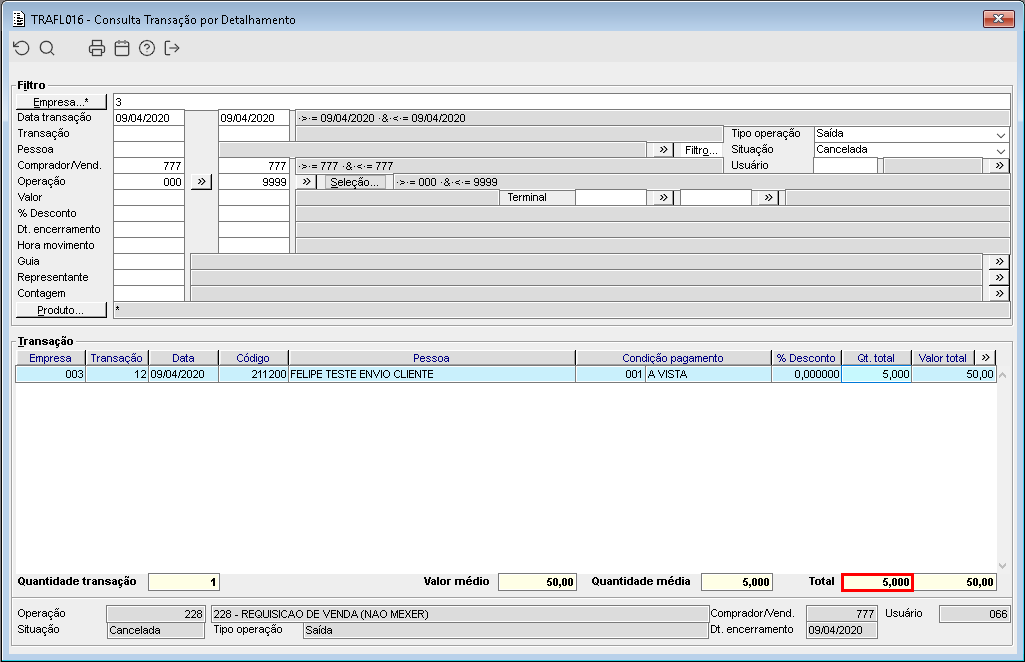Click the scroll up arrow of transaction grid

point(1003,375)
